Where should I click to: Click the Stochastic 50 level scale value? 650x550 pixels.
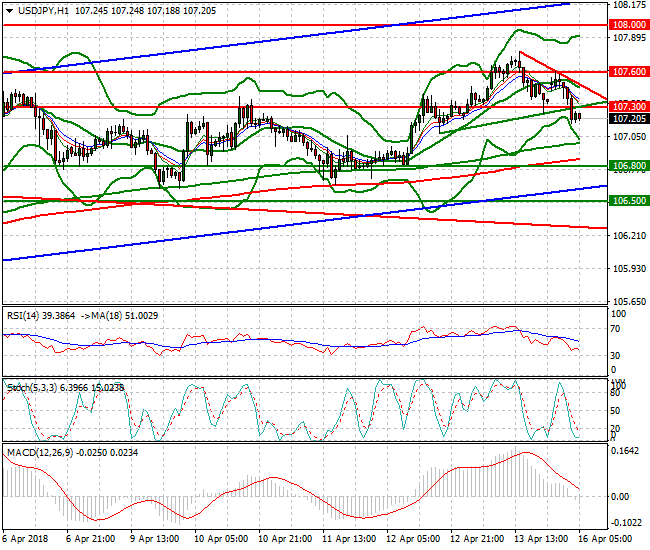click(616, 411)
